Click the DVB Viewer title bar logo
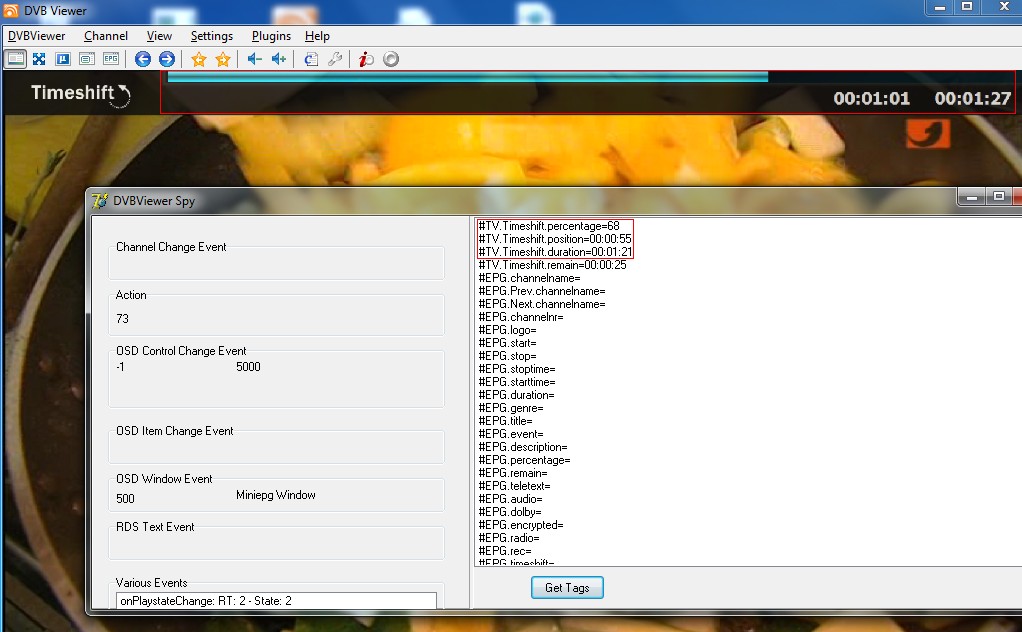Viewport: 1022px width, 632px height. pyautogui.click(x=11, y=10)
